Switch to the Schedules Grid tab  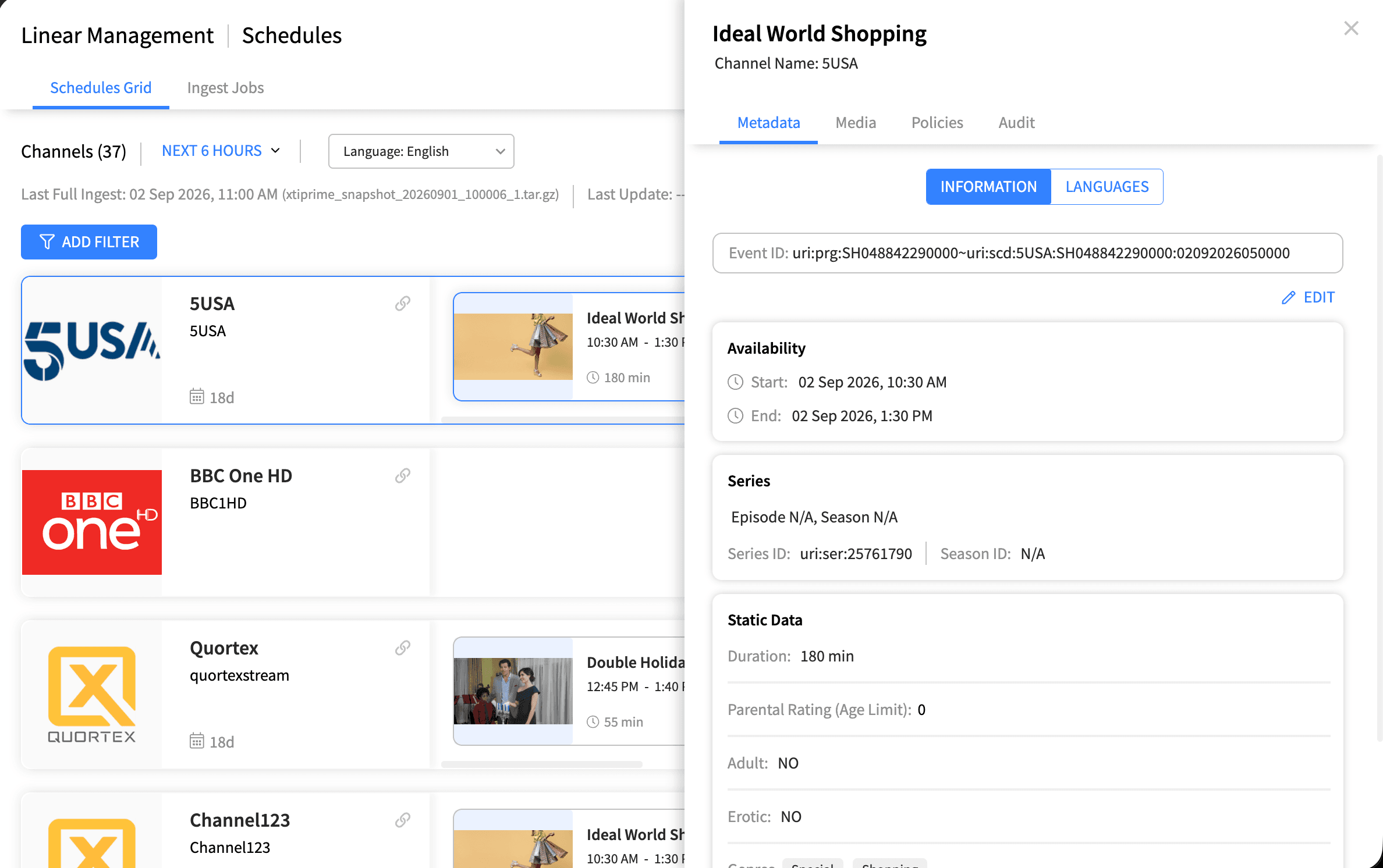click(x=101, y=88)
